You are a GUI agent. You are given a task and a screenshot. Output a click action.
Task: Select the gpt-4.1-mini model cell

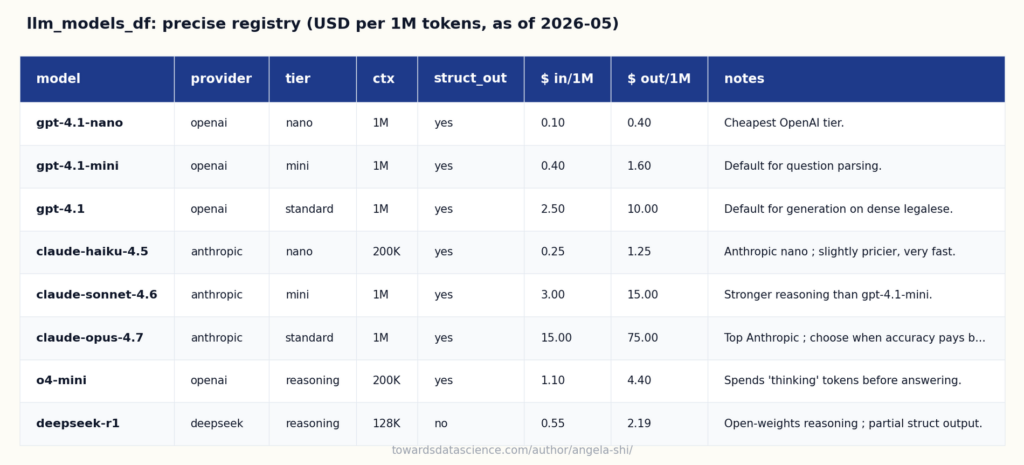click(x=97, y=167)
